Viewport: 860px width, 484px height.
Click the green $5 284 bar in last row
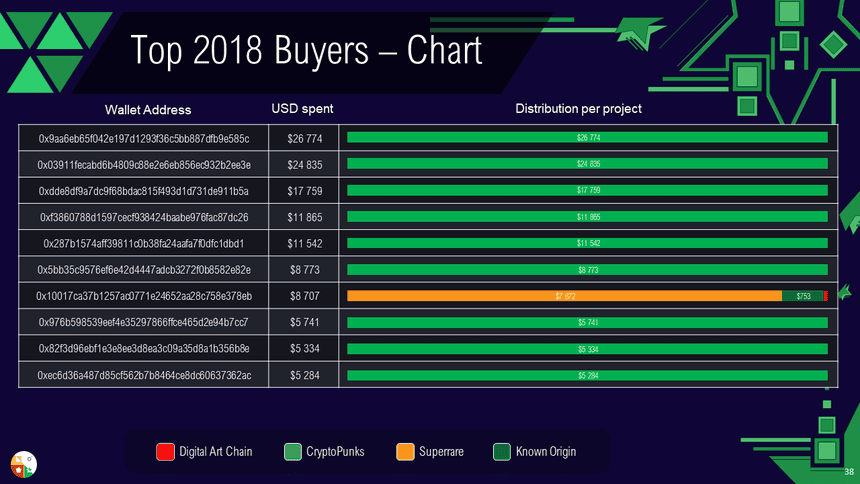point(587,375)
